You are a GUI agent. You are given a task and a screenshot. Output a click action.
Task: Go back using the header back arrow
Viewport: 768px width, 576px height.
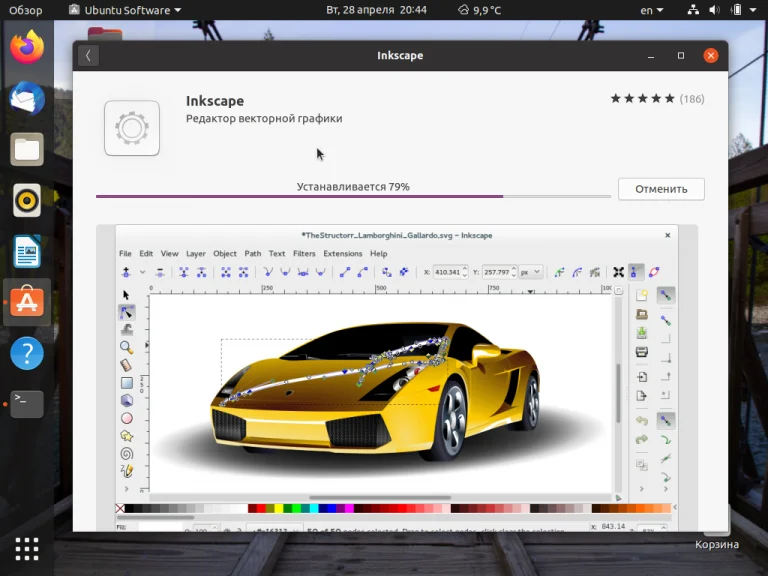88,56
